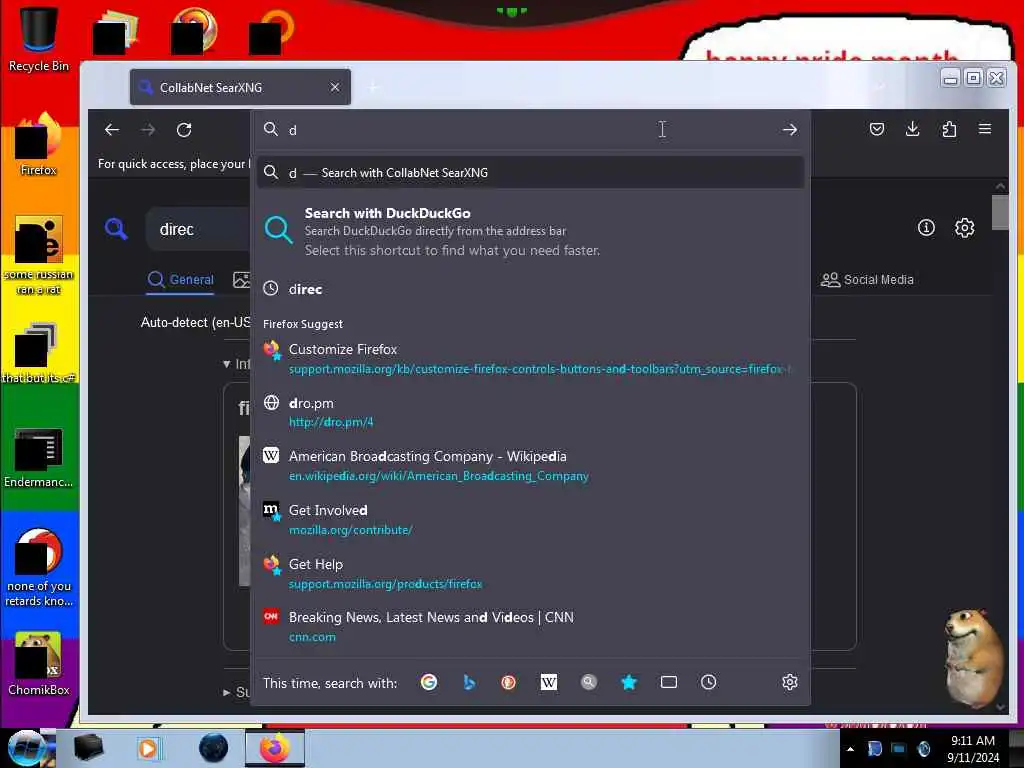Screen dimensions: 1024x768
Task: Click the page vertical scrollbar thumb
Action: [x=1000, y=212]
